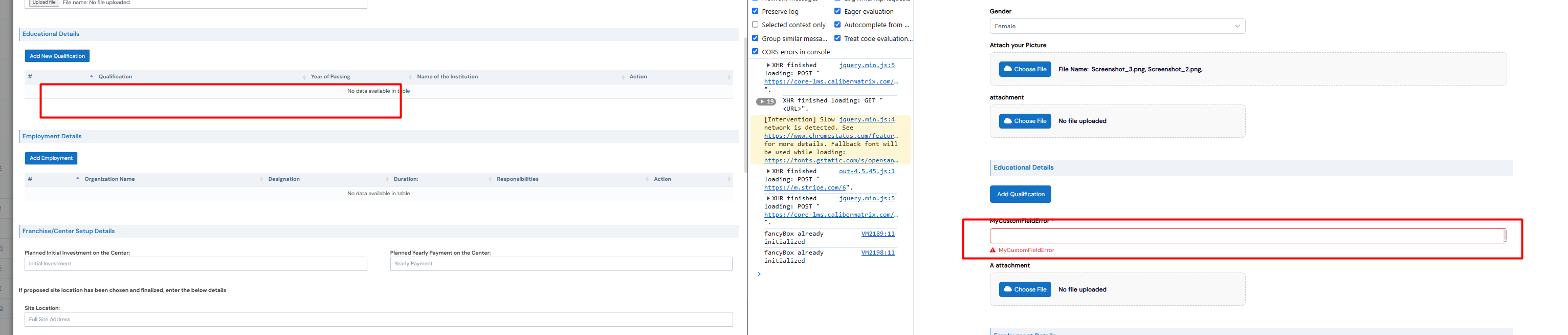Click the Action header in the qualification table
Image resolution: width=1568 pixels, height=335 pixels.
[x=679, y=77]
